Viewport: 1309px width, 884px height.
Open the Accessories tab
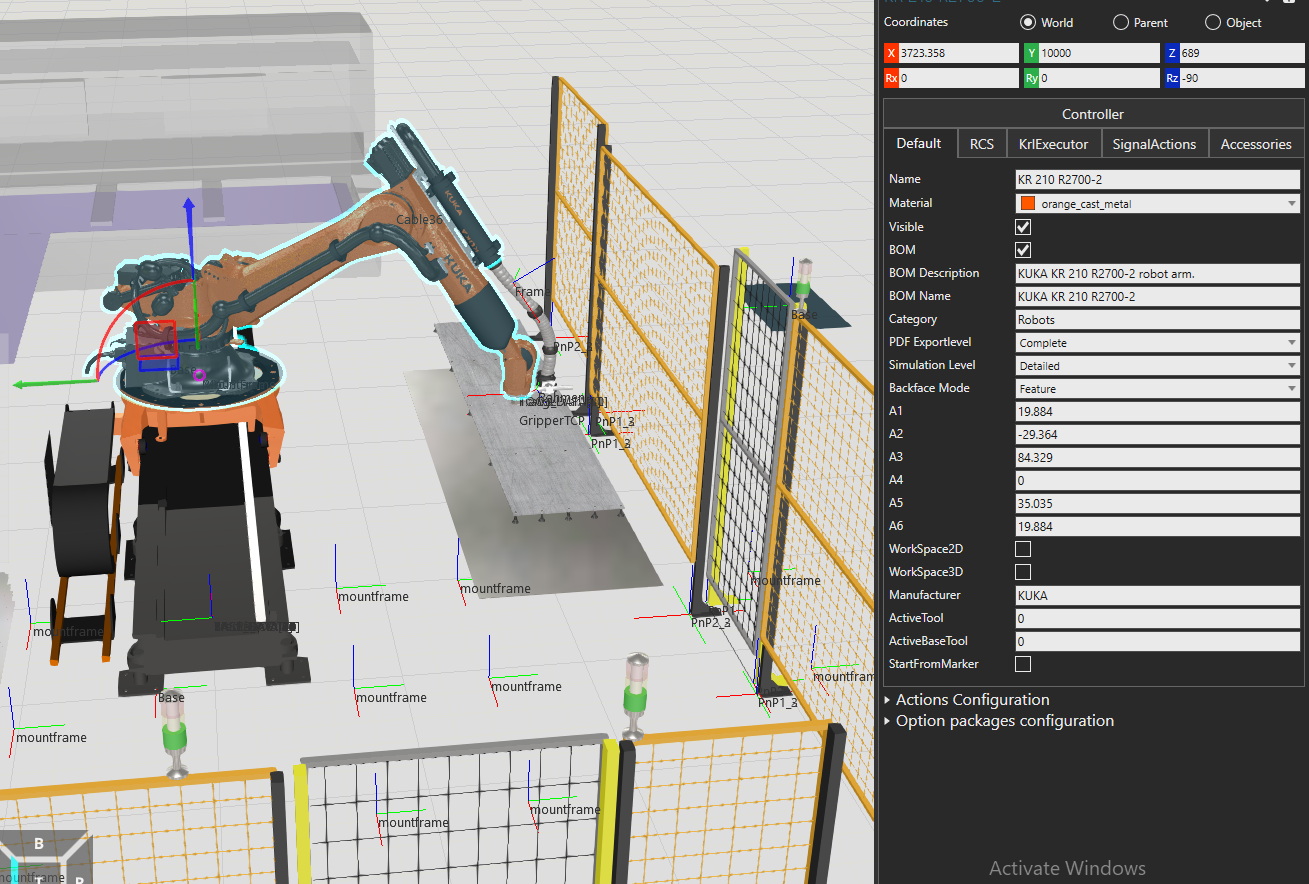coord(1256,144)
